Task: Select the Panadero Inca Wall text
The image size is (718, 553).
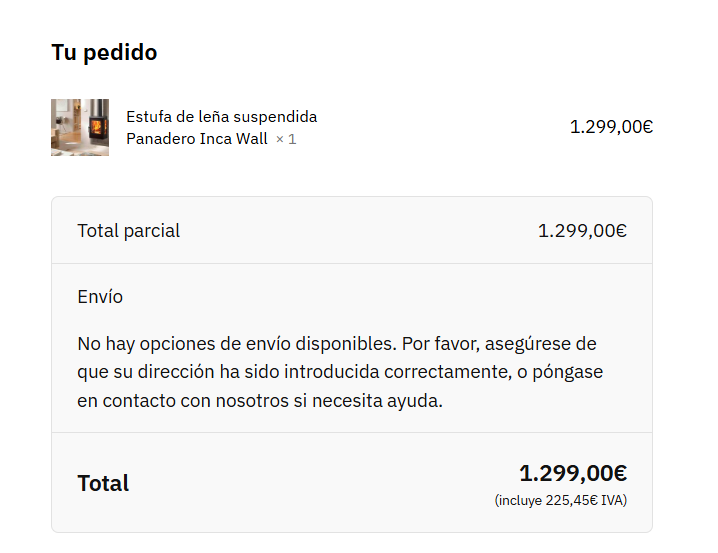Action: (197, 139)
